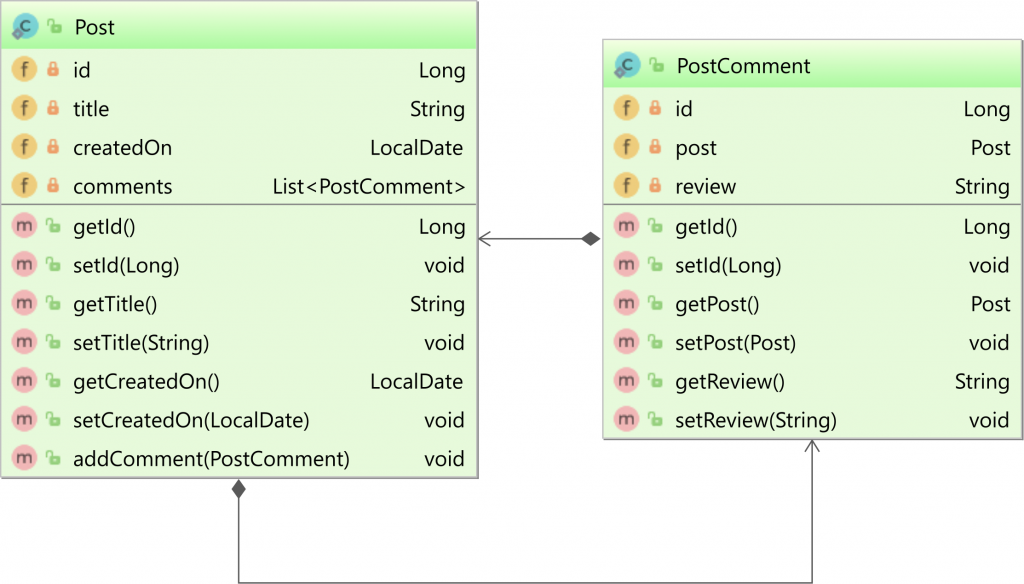The height and width of the screenshot is (584, 1024).
Task: Select the comments field name
Action: click(123, 187)
